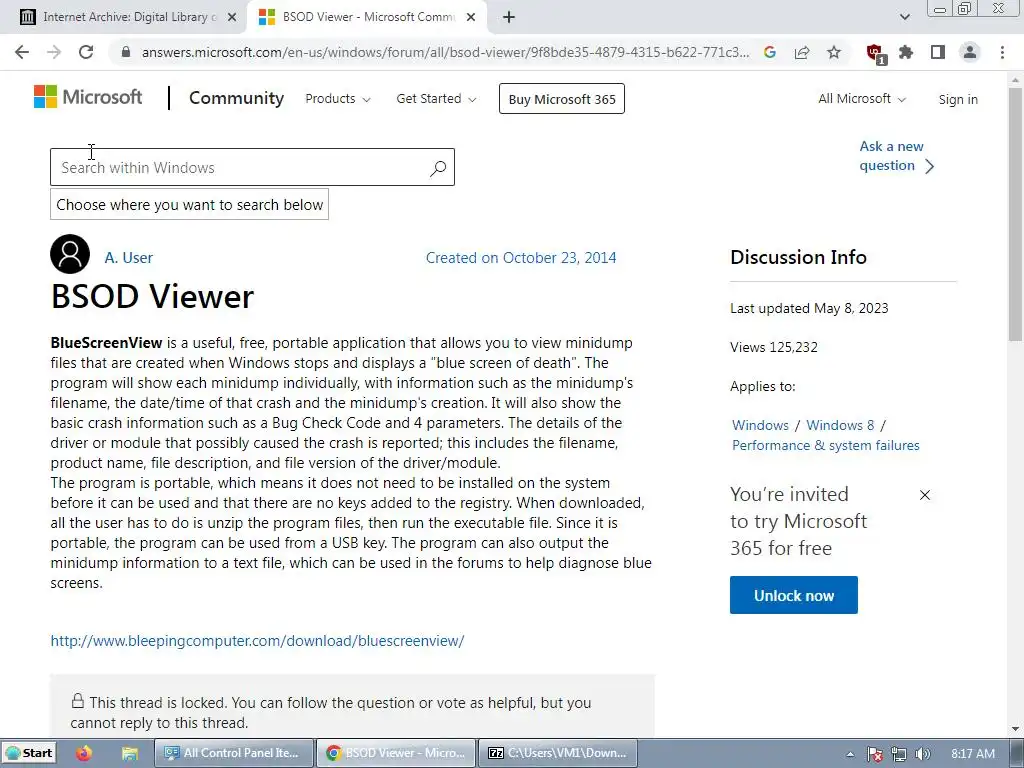Close the BSOD Viewer tab
This screenshot has height=768, width=1024.
pyautogui.click(x=471, y=18)
